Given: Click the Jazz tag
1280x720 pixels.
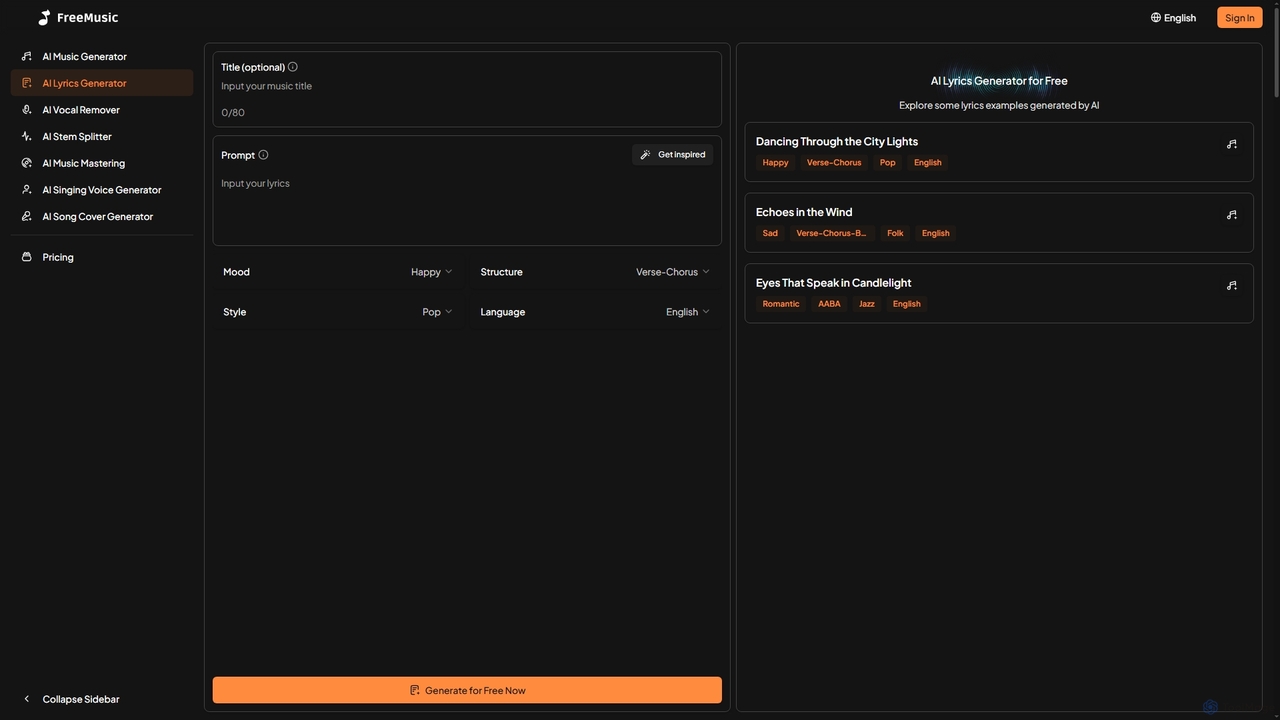Looking at the screenshot, I should pyautogui.click(x=867, y=304).
